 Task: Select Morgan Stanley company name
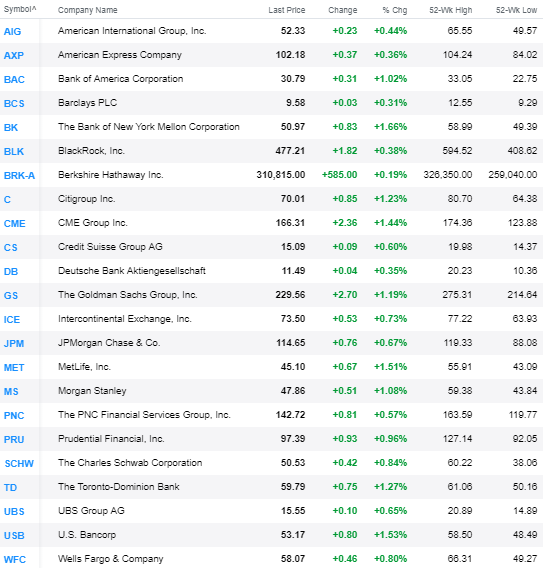[92, 391]
